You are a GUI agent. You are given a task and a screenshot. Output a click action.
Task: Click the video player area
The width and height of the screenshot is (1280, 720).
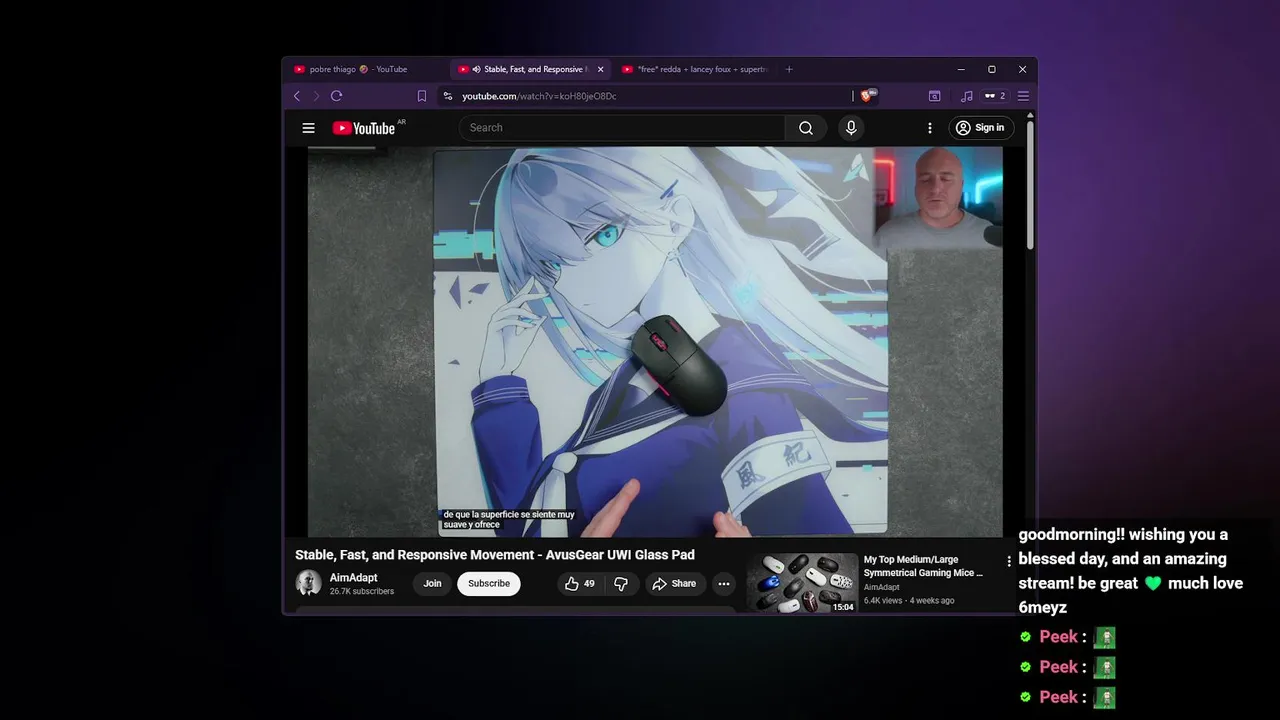[x=655, y=342]
